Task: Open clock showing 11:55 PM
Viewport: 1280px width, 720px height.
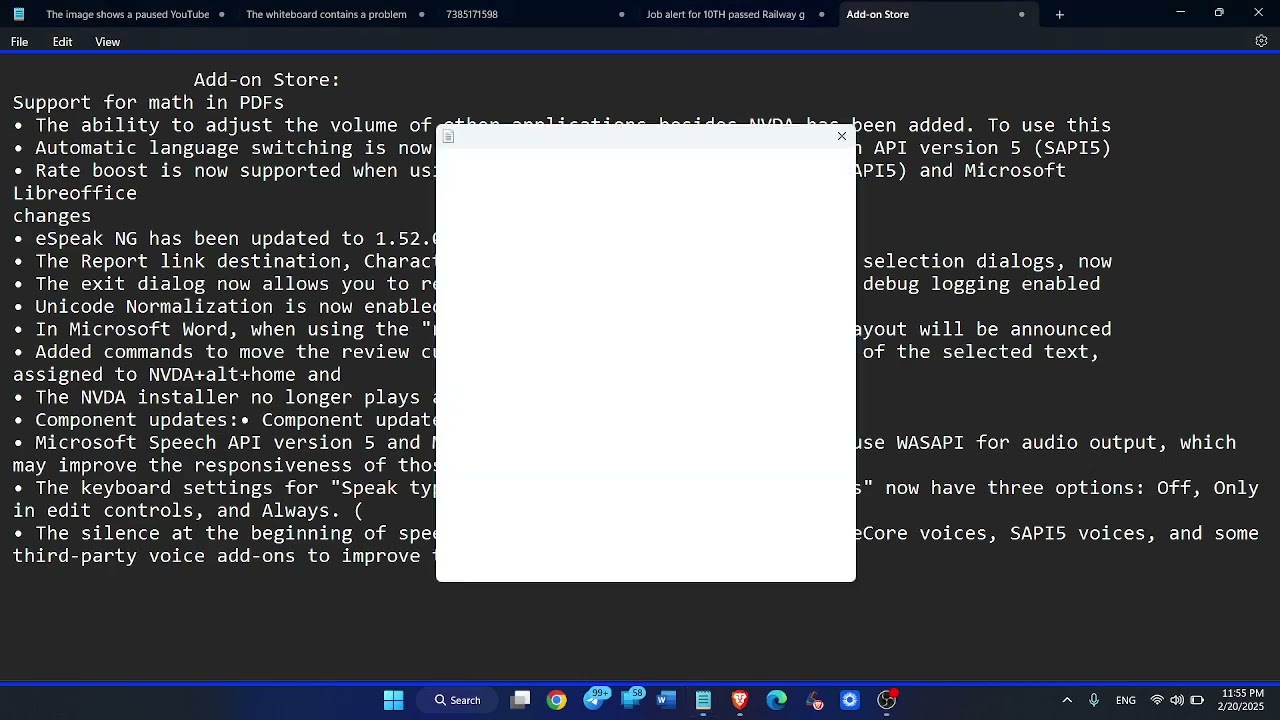Action: (x=1240, y=700)
